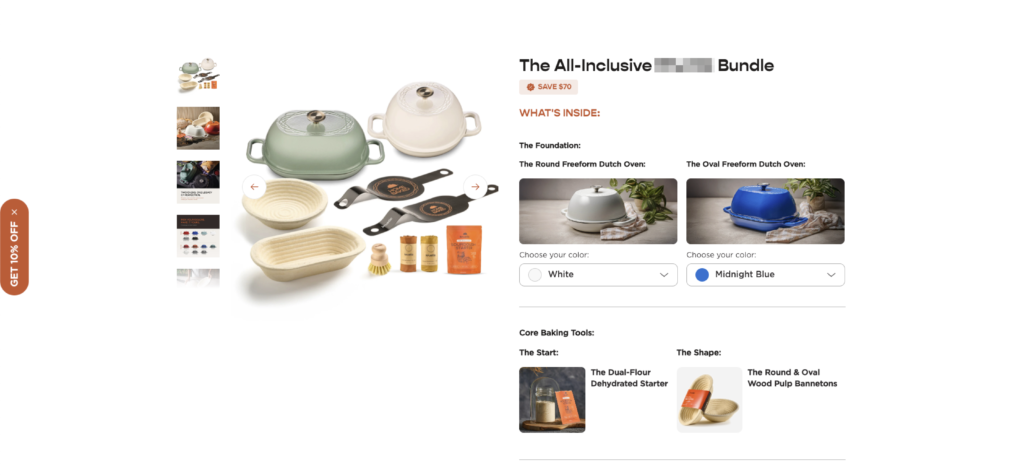Screen dimensions: 1024x476
Task: Select the first bundle overview thumbnail
Action: pos(198,74)
